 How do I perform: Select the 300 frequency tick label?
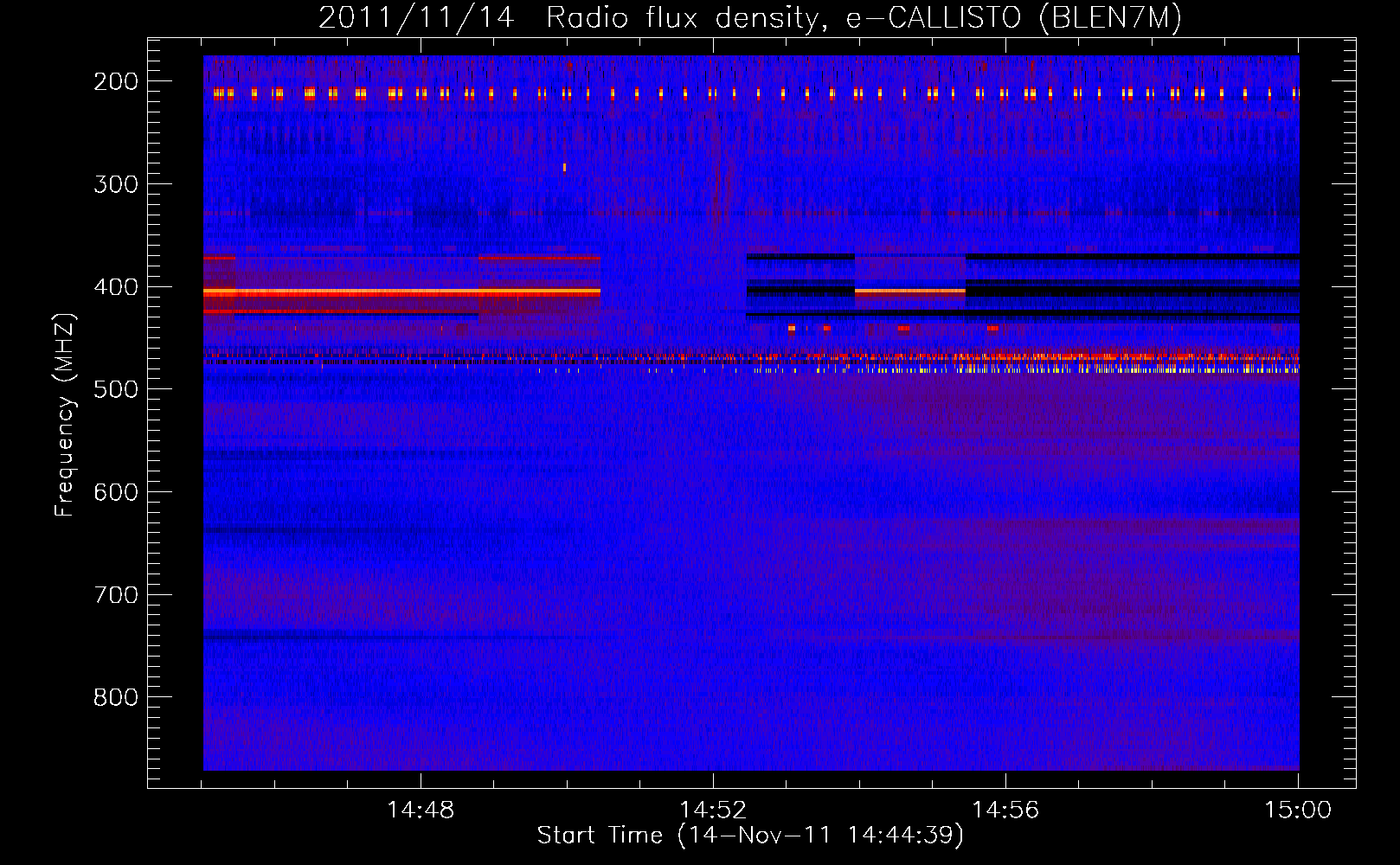click(x=116, y=184)
